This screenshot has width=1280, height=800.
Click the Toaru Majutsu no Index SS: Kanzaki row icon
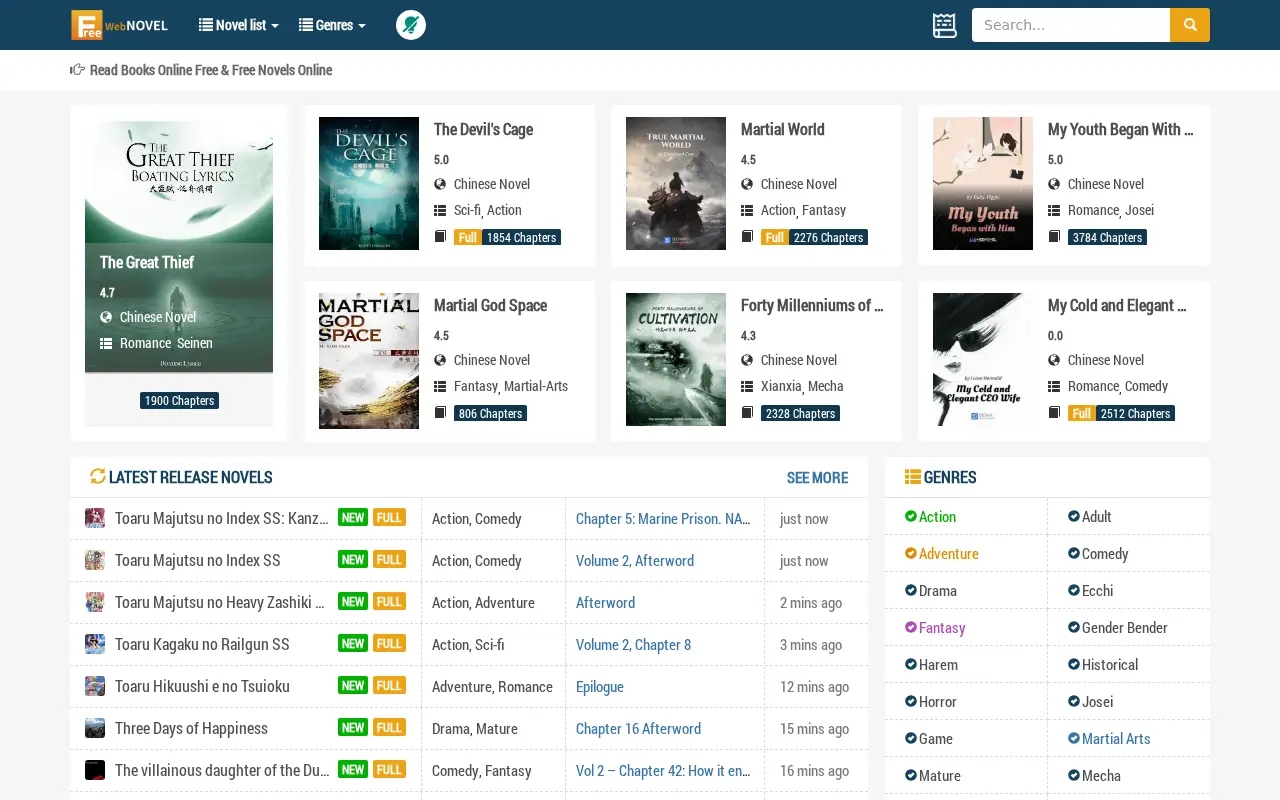point(95,518)
